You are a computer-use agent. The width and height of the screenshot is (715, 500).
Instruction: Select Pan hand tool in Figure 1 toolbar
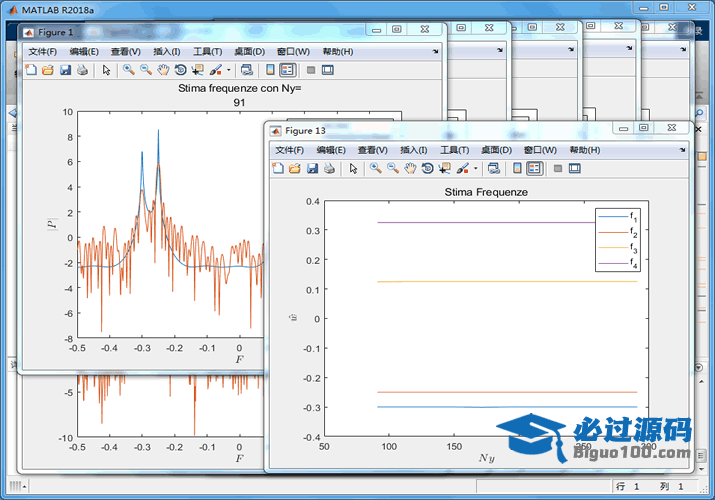tap(163, 70)
